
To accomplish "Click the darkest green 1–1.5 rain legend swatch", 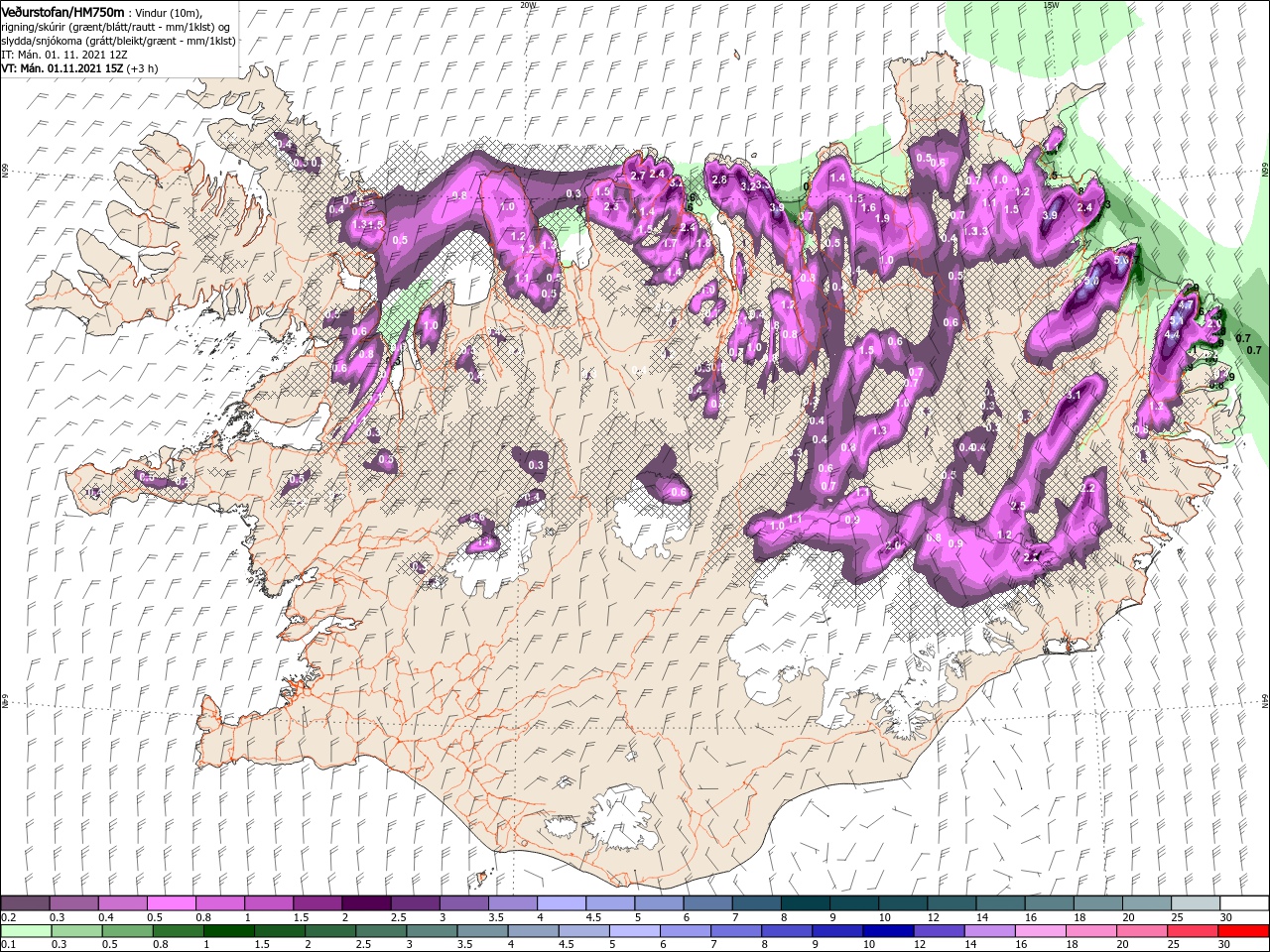I will point(228,931).
